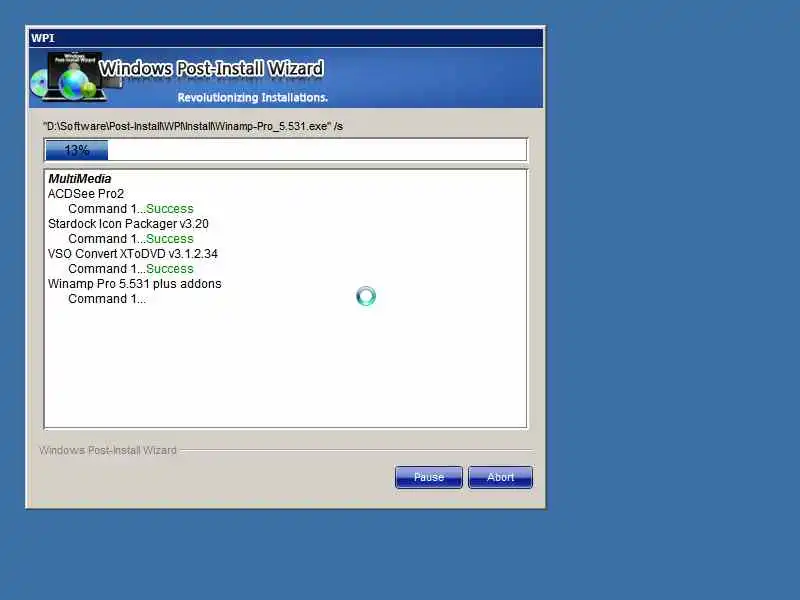Viewport: 800px width, 600px height.
Task: Select the ACDSee Pro2 entry
Action: [x=86, y=194]
